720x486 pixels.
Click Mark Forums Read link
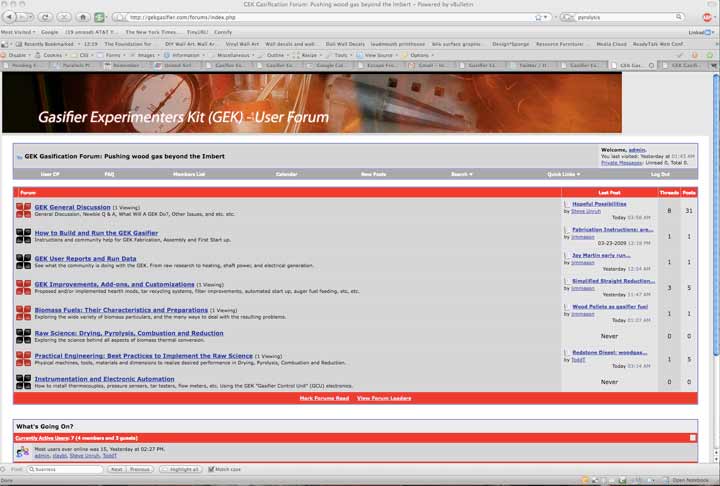click(x=324, y=398)
